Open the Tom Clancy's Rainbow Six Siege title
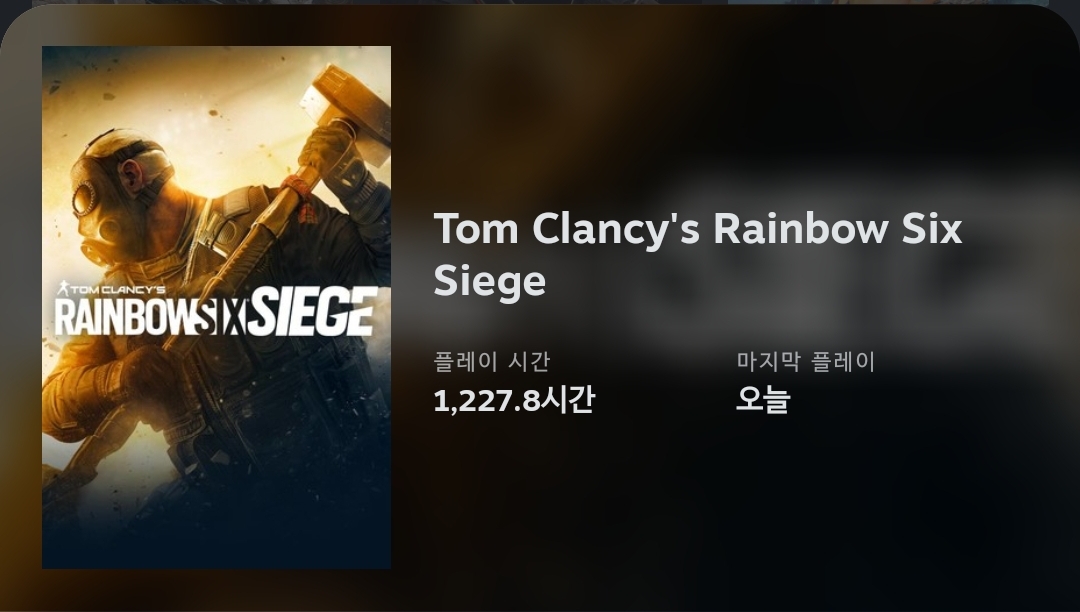 (x=697, y=254)
